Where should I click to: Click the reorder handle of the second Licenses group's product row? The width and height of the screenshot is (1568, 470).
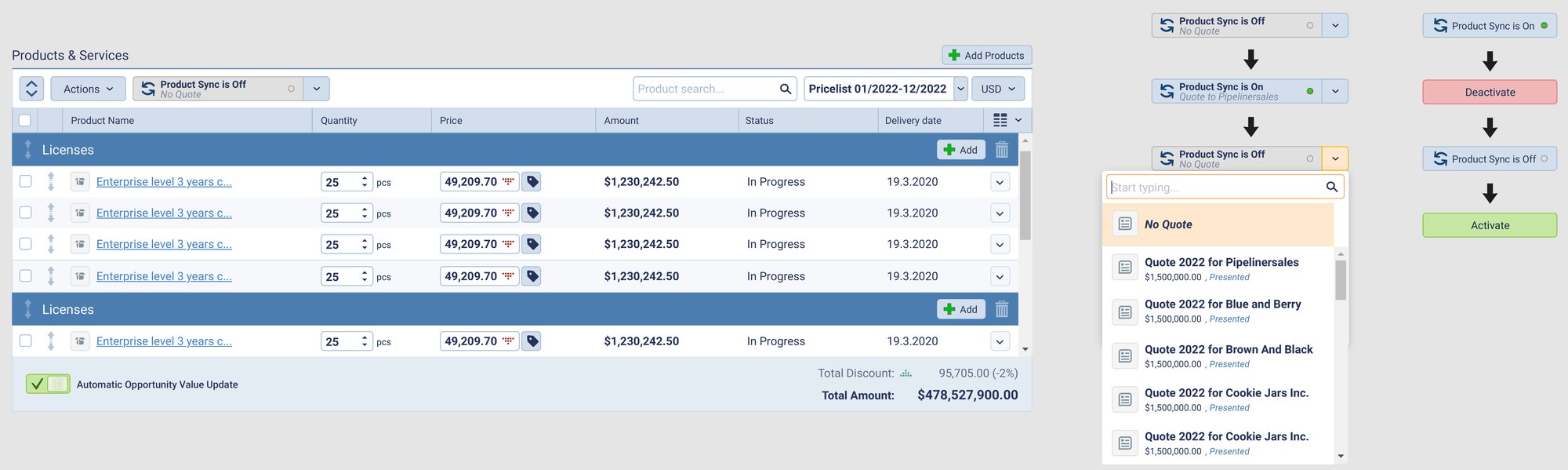[x=51, y=341]
